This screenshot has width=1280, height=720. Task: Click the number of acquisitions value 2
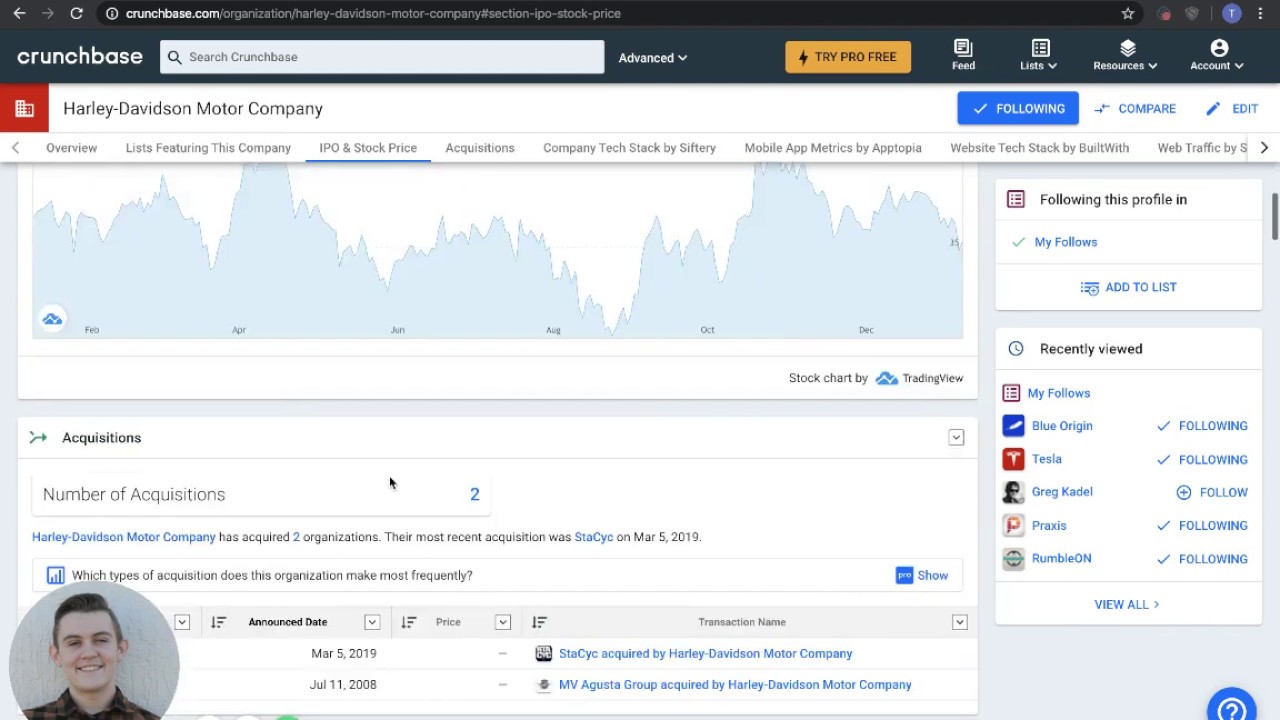475,494
